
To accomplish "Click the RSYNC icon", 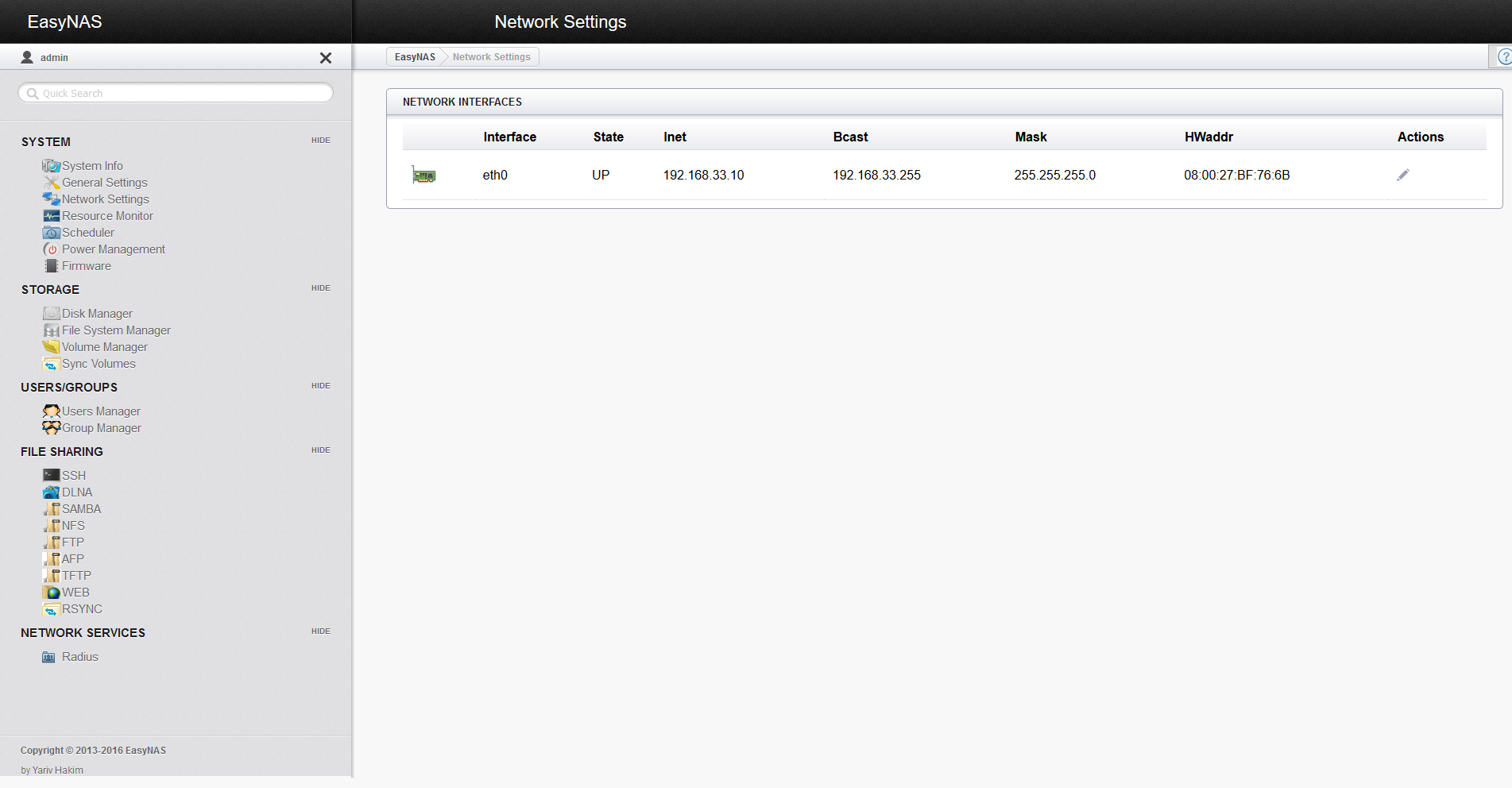I will 52,609.
